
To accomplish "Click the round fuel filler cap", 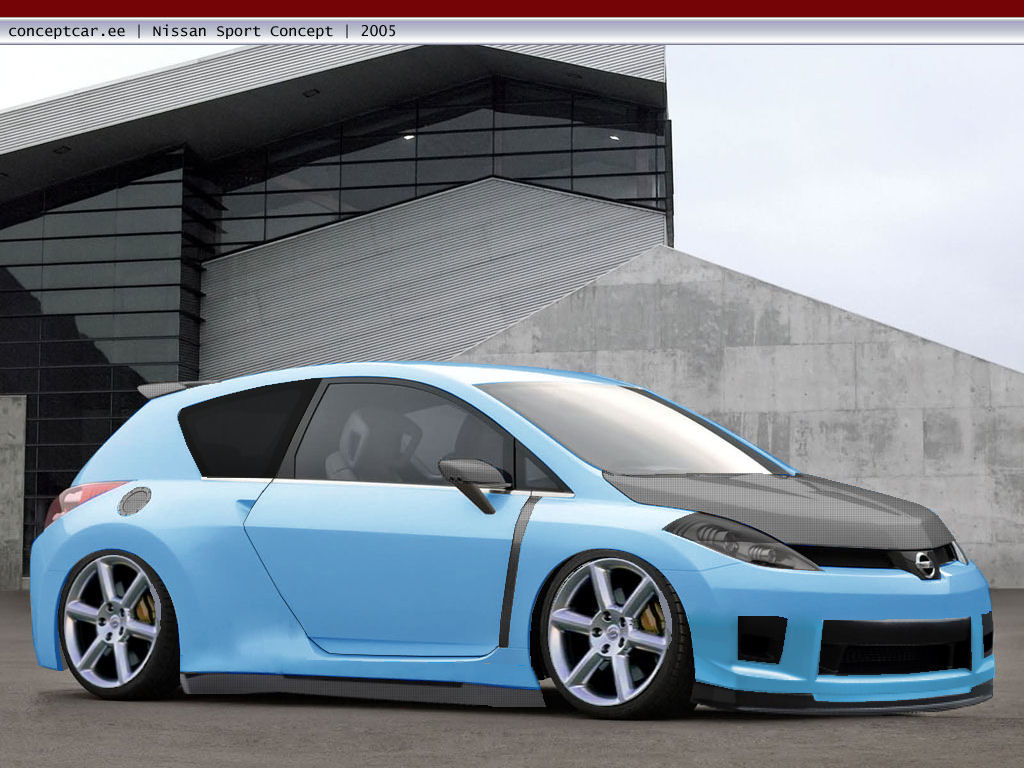I will (x=134, y=501).
